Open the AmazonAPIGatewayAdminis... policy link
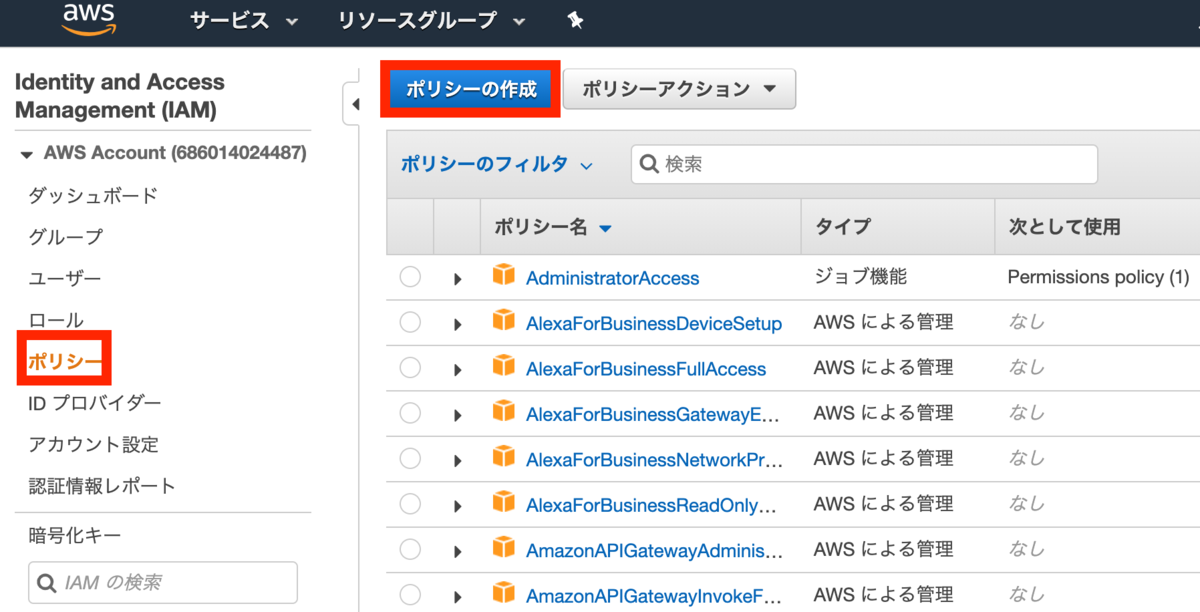This screenshot has width=1200, height=612. pyautogui.click(x=654, y=551)
